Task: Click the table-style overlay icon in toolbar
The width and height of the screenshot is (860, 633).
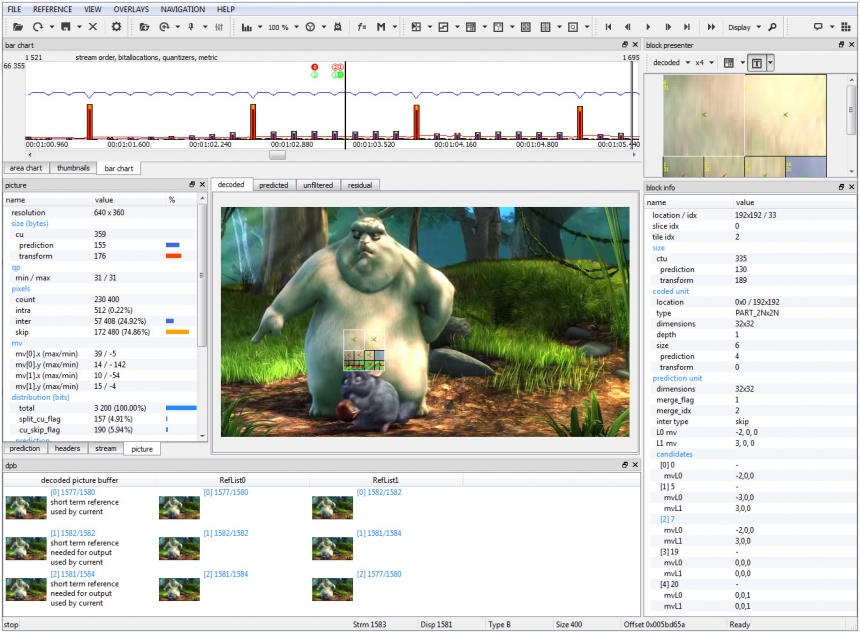Action: coord(471,27)
